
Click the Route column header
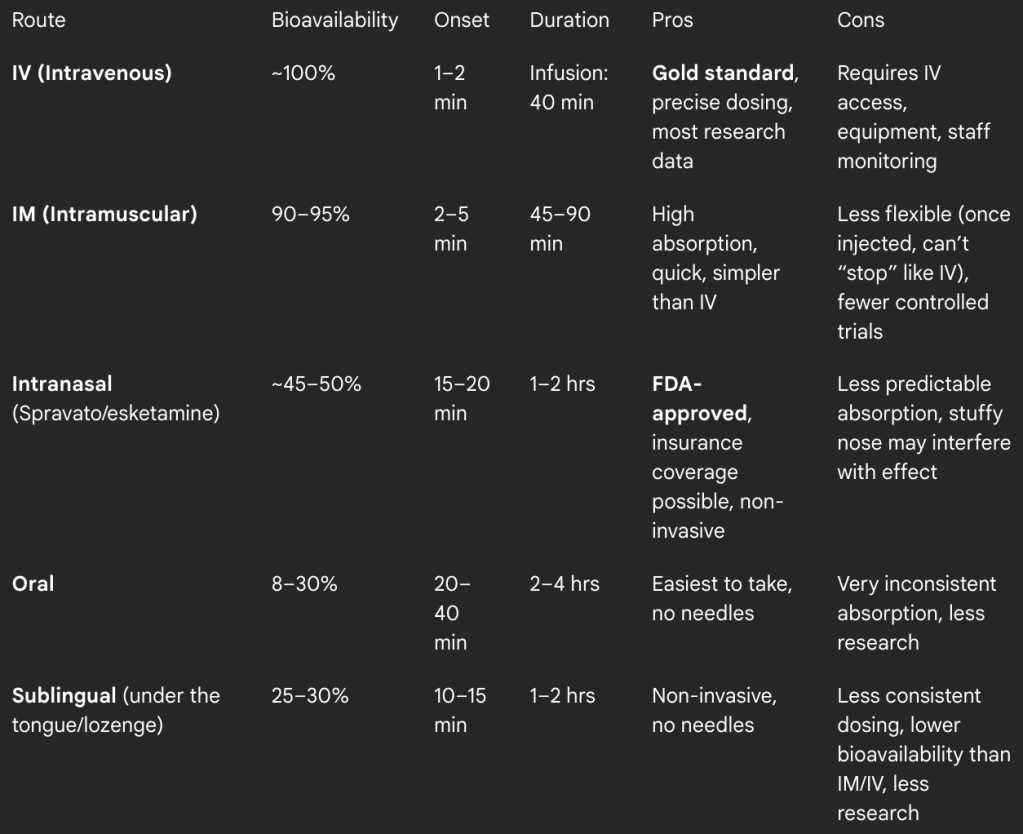[38, 20]
